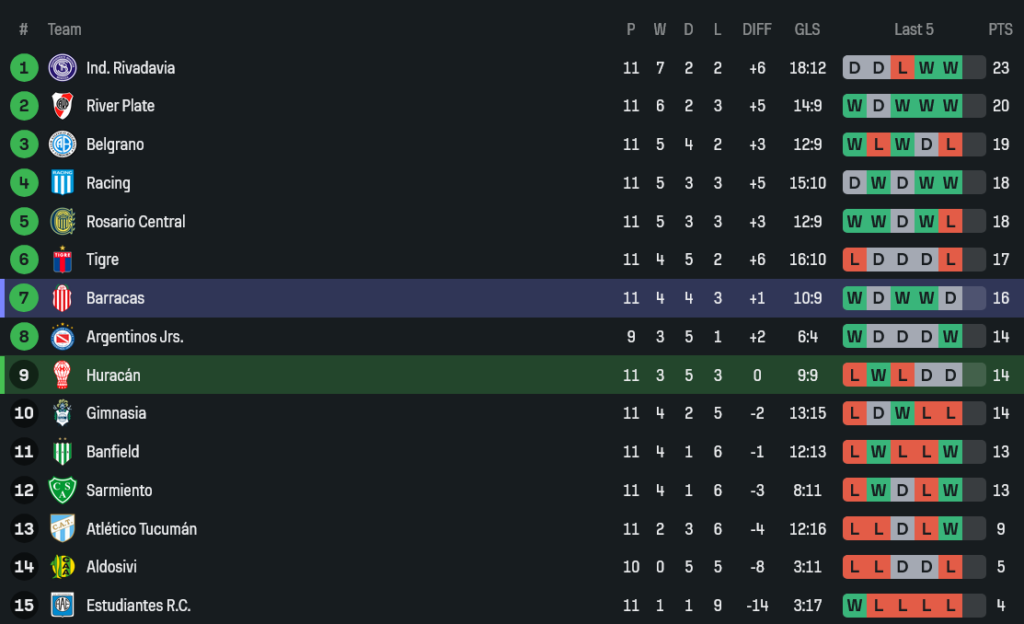Image resolution: width=1024 pixels, height=624 pixels.
Task: Click the River Plate club crest
Action: [62, 106]
